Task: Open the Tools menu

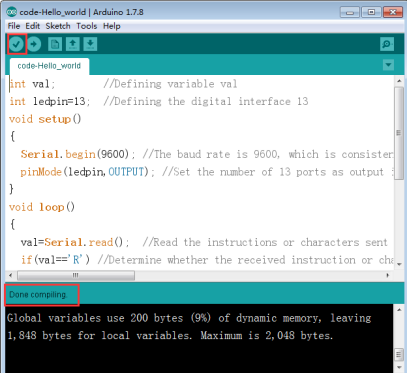Action: [x=87, y=26]
